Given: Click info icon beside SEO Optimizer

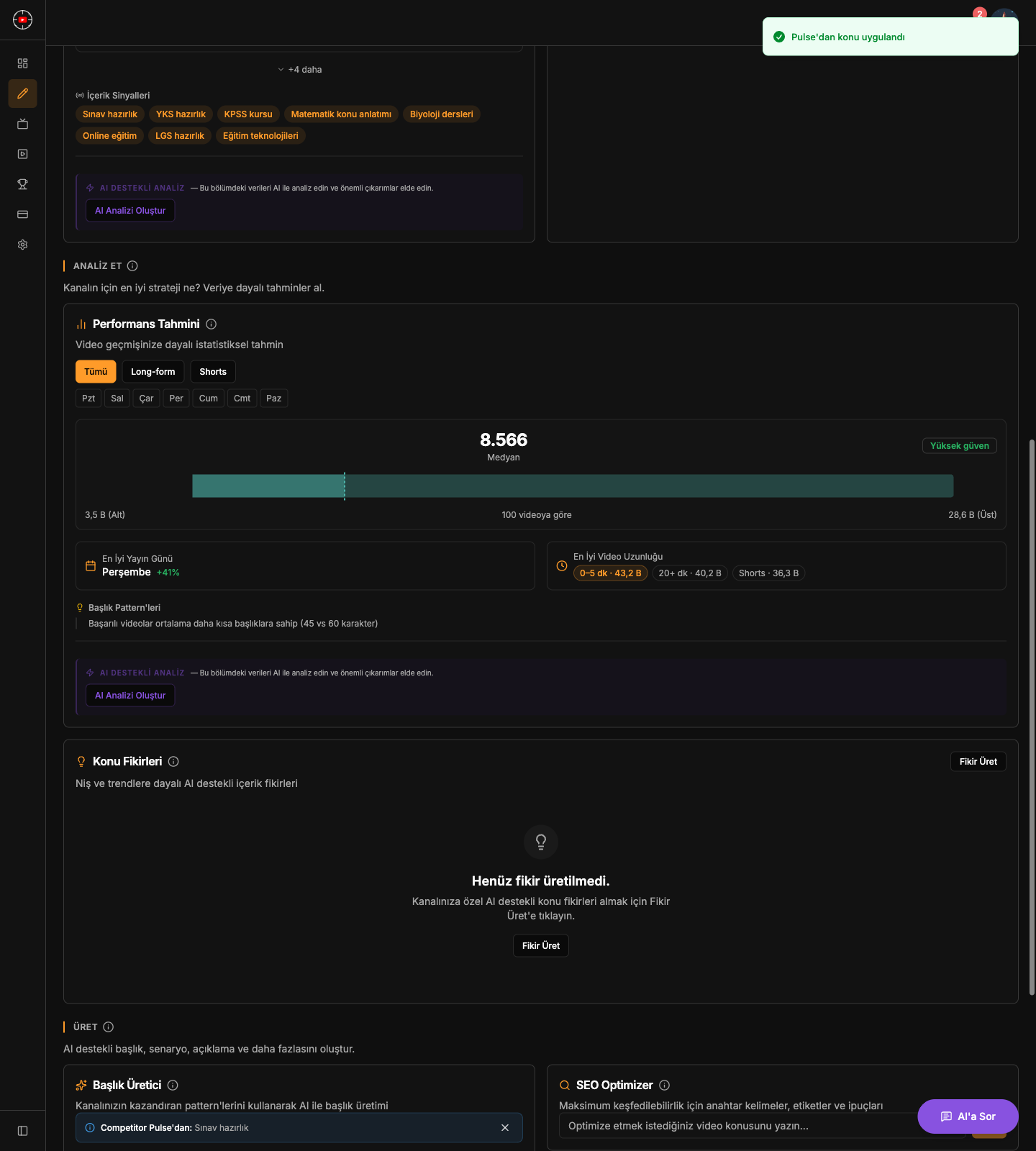Looking at the screenshot, I should tap(665, 1086).
